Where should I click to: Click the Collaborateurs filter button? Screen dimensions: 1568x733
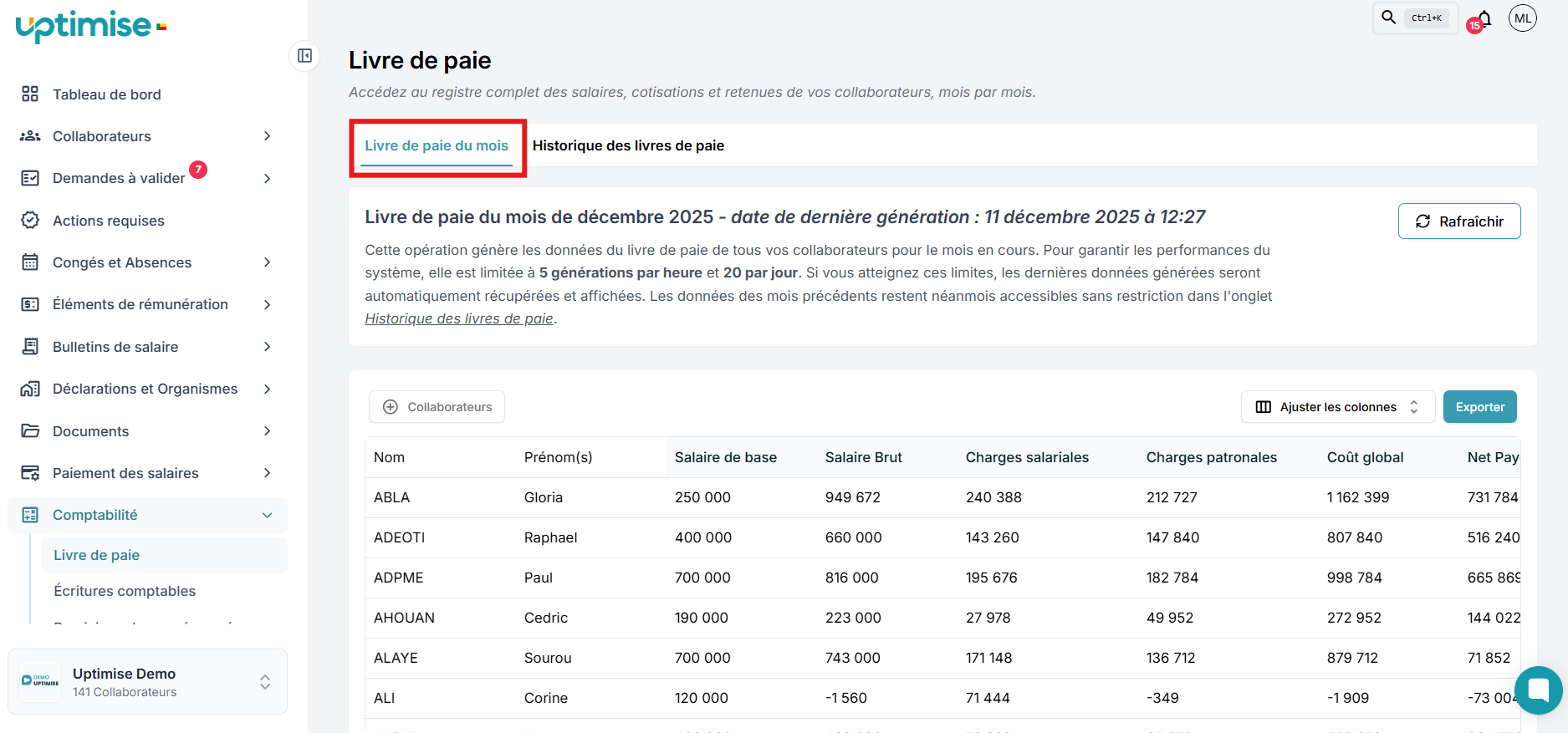click(x=437, y=407)
